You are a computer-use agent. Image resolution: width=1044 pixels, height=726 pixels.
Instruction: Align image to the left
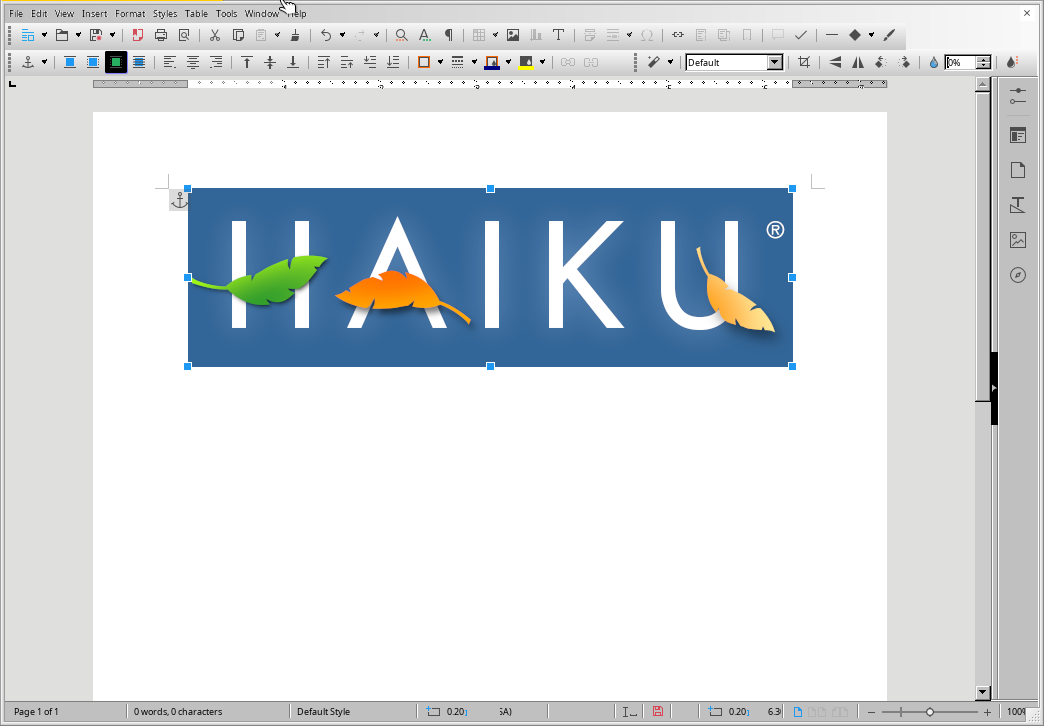point(170,62)
